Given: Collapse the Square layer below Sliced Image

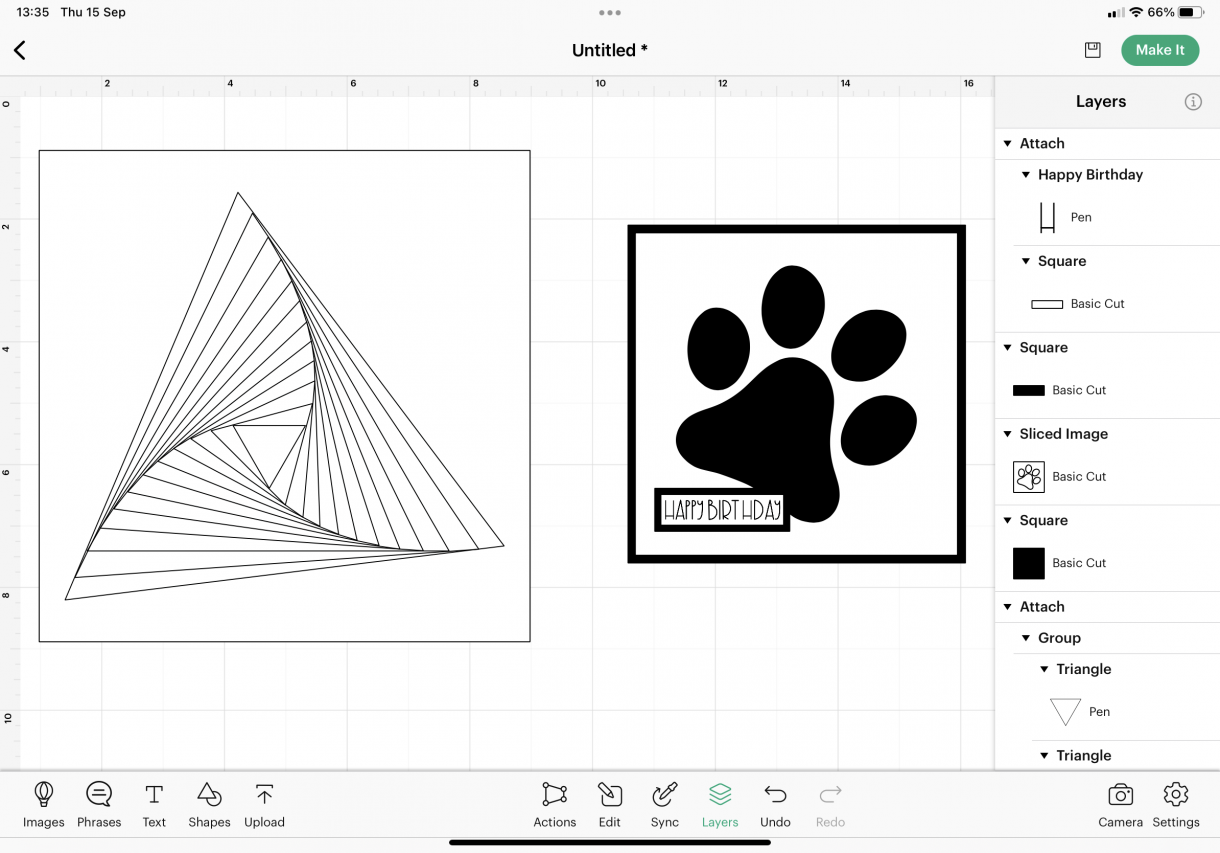Looking at the screenshot, I should tap(1008, 521).
